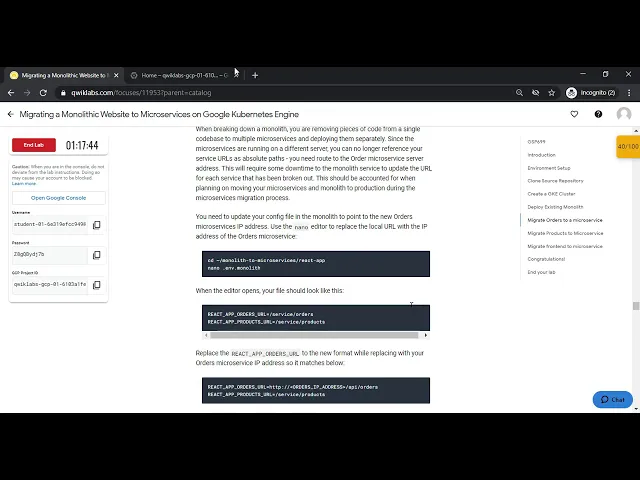
Task: Go back with the browser back arrow
Action: click(x=11, y=93)
